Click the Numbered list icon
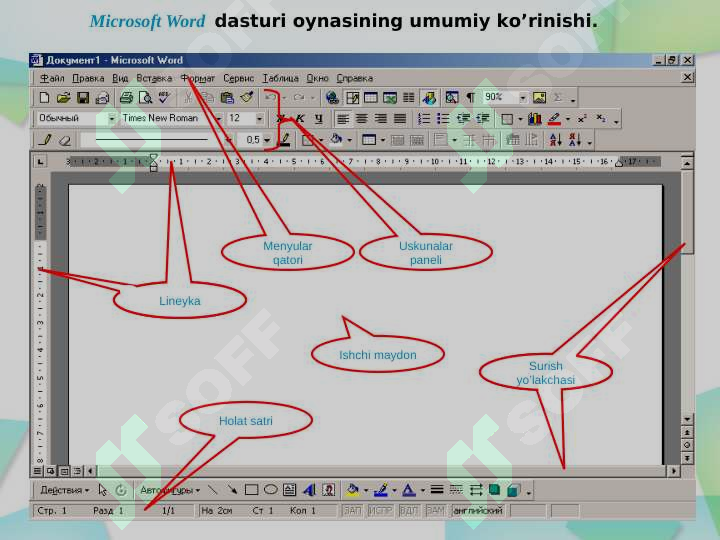 point(424,119)
